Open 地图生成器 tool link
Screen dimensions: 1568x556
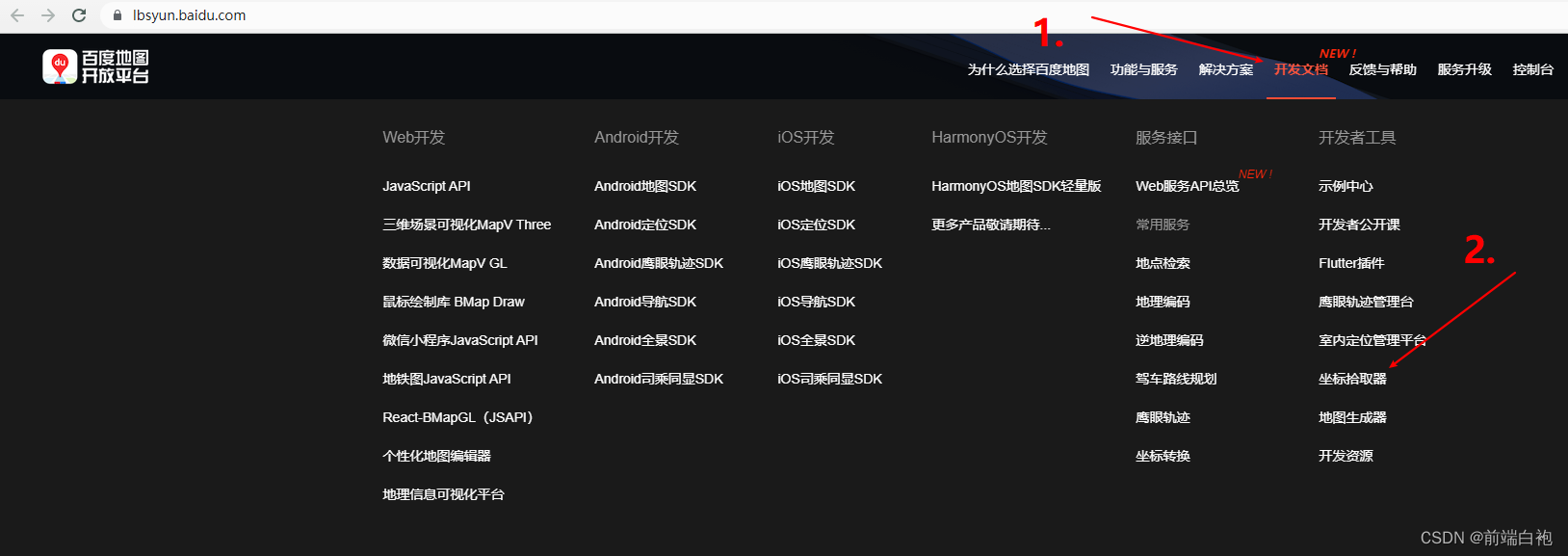1352,417
